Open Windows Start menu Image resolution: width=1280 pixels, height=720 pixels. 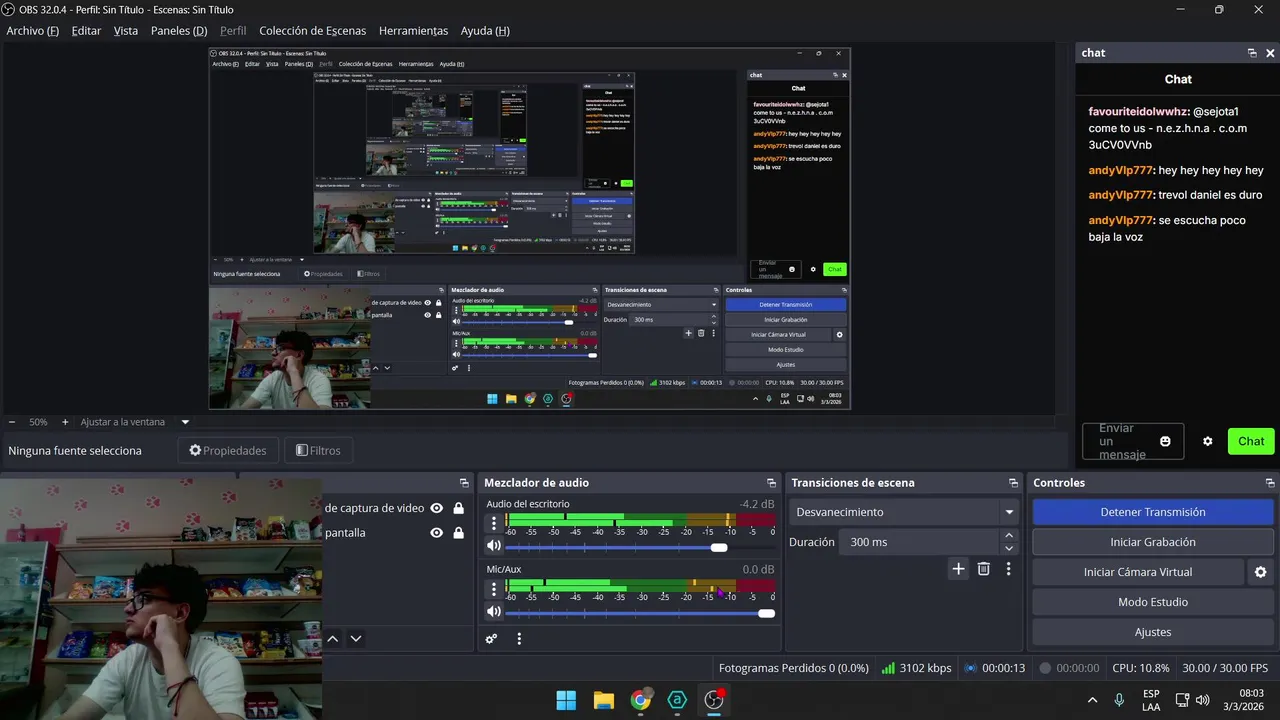[566, 700]
